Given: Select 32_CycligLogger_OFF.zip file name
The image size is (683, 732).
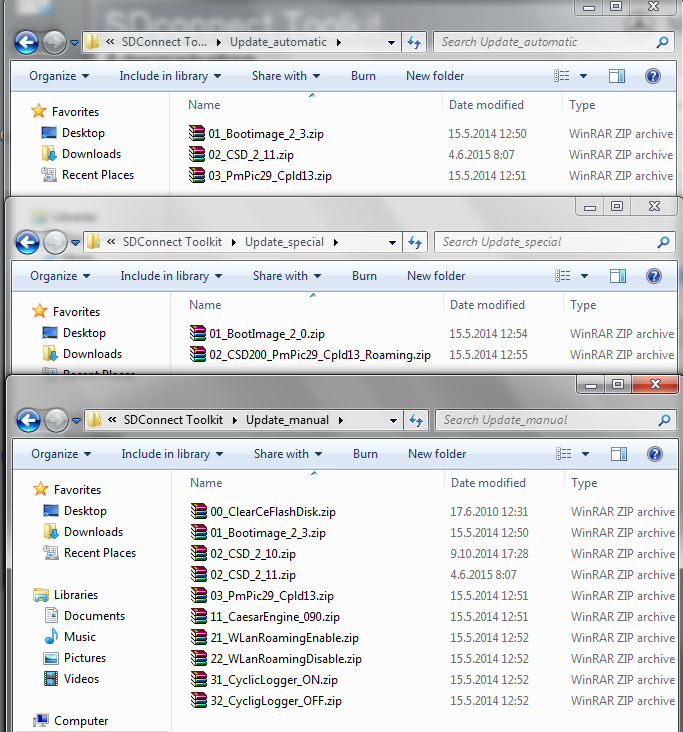Looking at the screenshot, I should pyautogui.click(x=276, y=701).
